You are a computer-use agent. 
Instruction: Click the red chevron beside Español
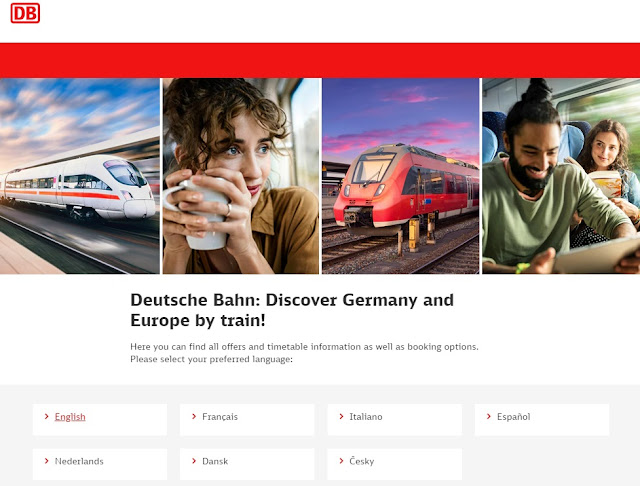pos(489,416)
